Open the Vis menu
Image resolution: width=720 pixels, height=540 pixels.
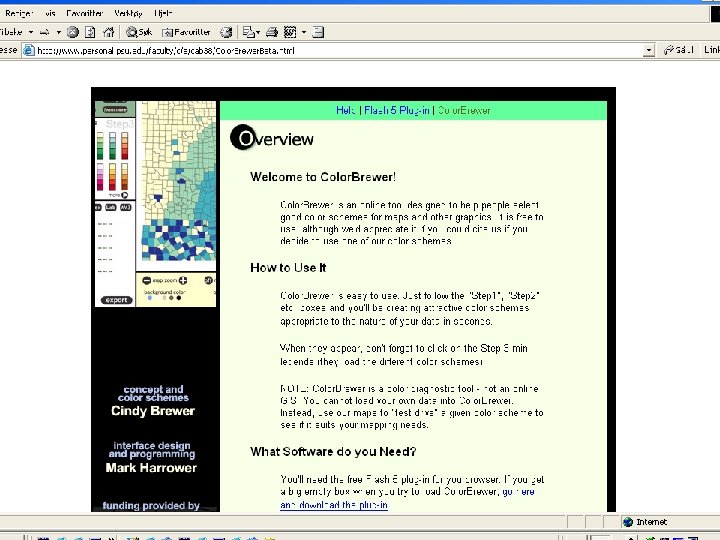pyautogui.click(x=50, y=13)
